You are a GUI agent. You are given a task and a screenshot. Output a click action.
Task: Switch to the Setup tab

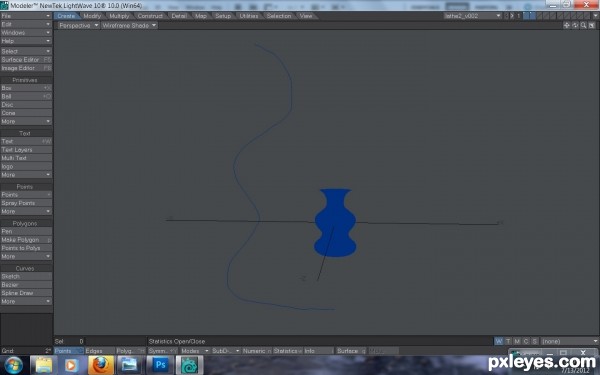[x=223, y=16]
